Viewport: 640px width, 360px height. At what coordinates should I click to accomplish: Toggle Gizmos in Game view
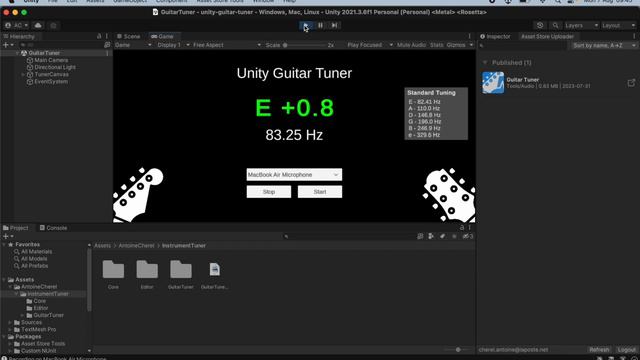[x=456, y=45]
